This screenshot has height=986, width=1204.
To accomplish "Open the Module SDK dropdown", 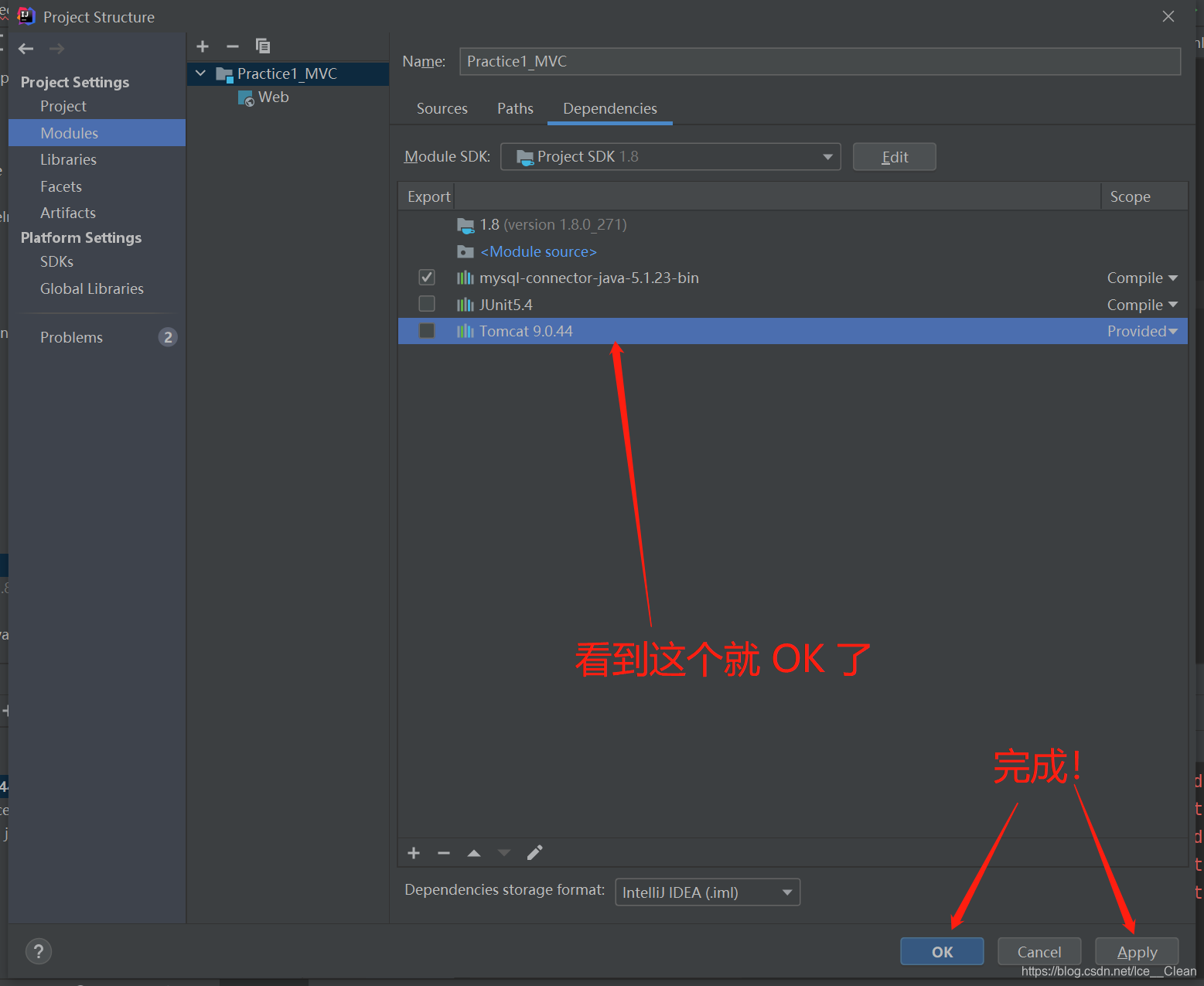I will point(670,156).
